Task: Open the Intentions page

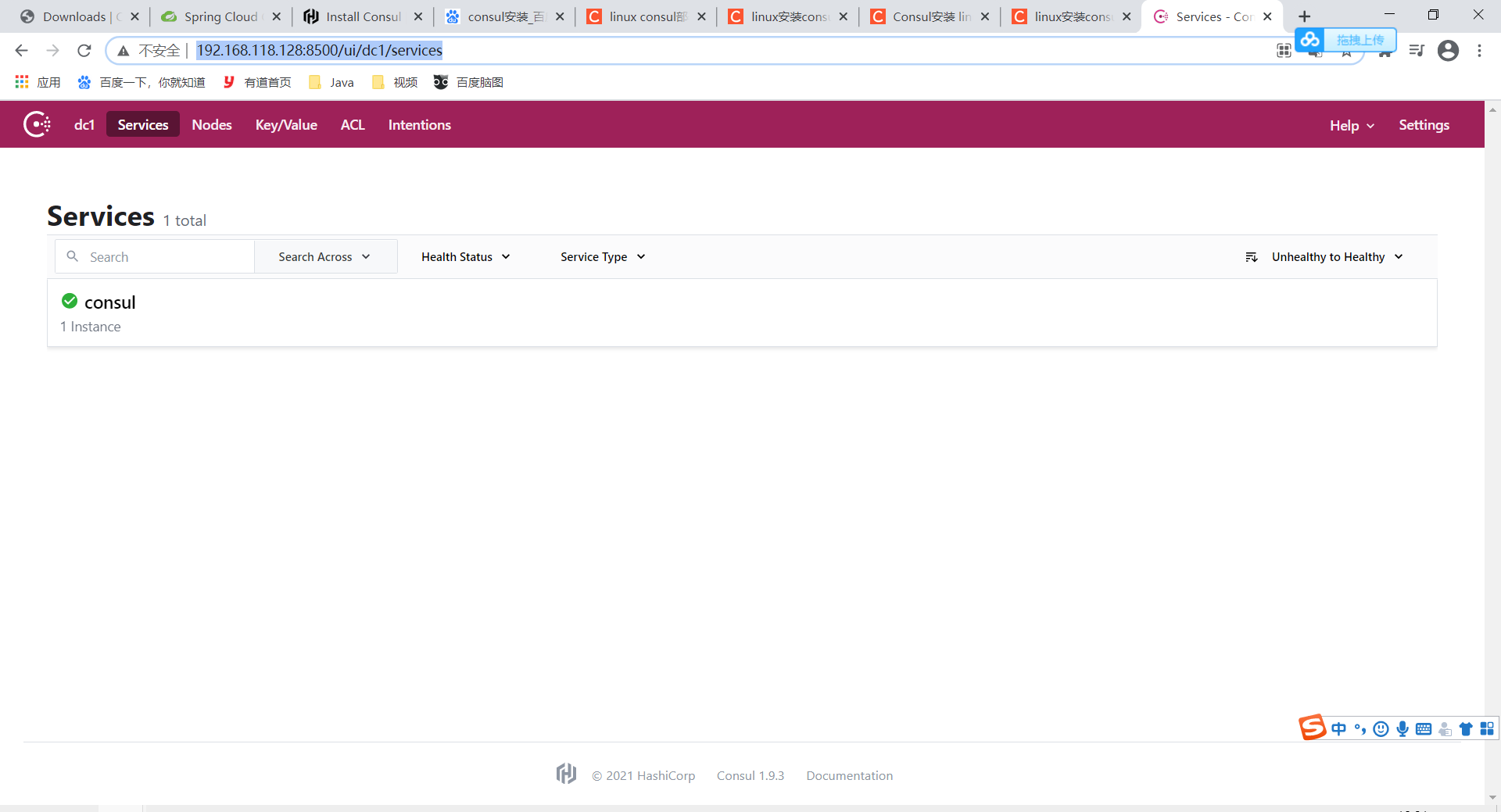Action: click(x=420, y=125)
